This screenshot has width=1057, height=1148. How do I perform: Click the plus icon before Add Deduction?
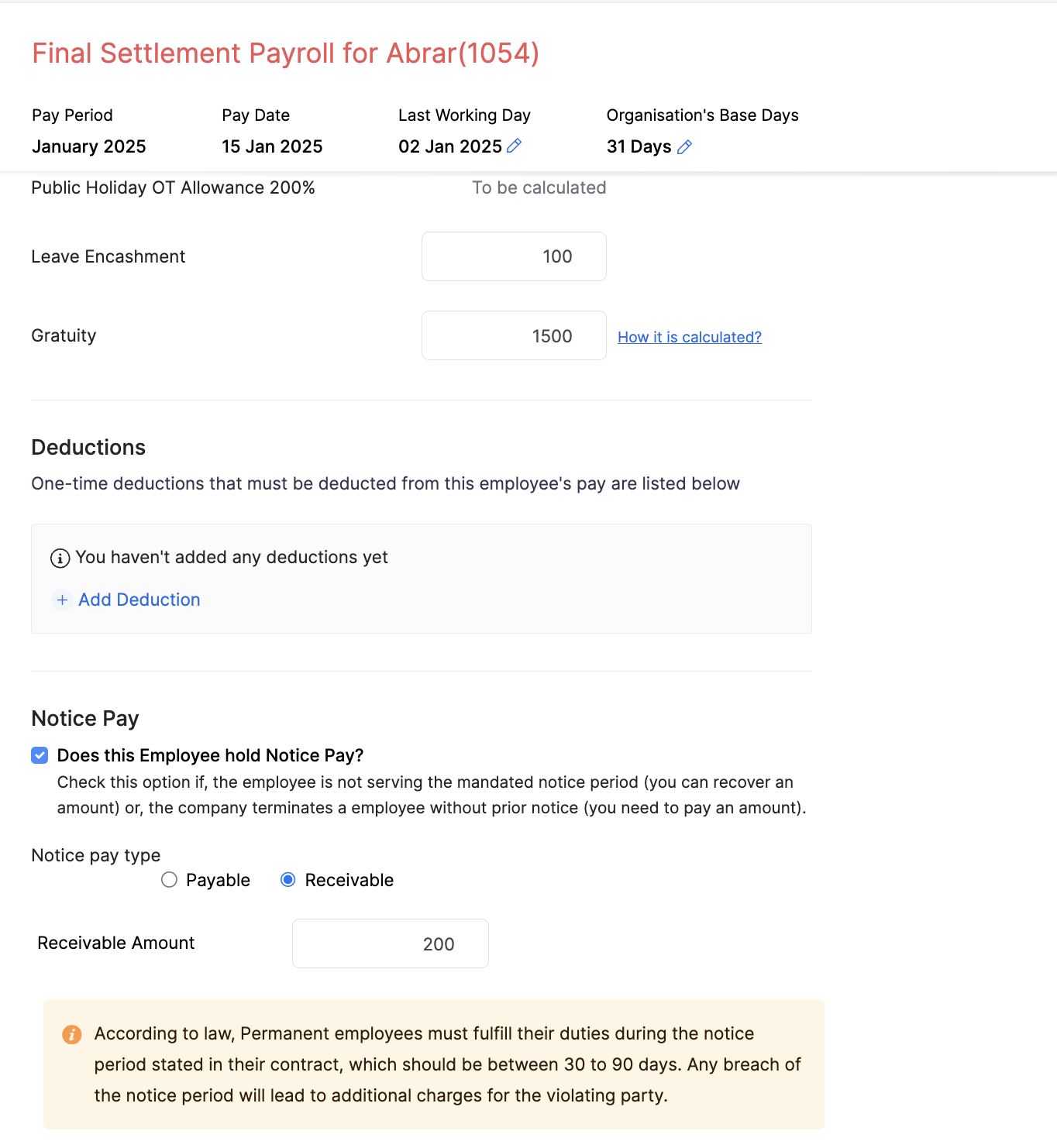(63, 600)
